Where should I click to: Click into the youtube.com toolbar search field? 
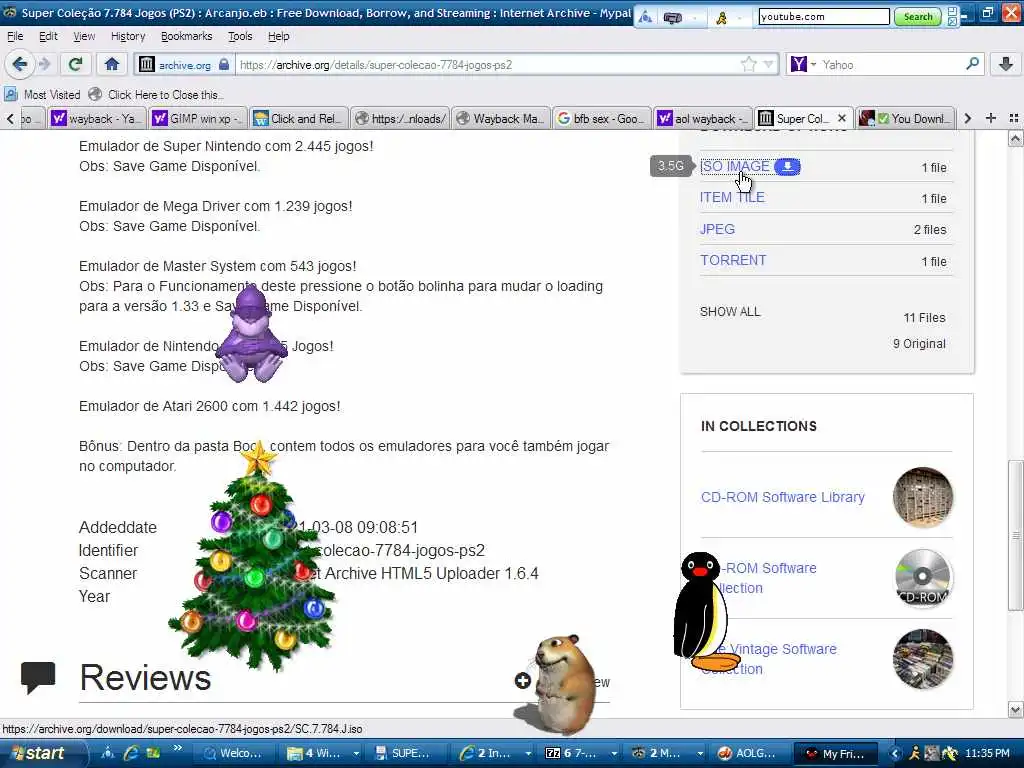pyautogui.click(x=824, y=16)
